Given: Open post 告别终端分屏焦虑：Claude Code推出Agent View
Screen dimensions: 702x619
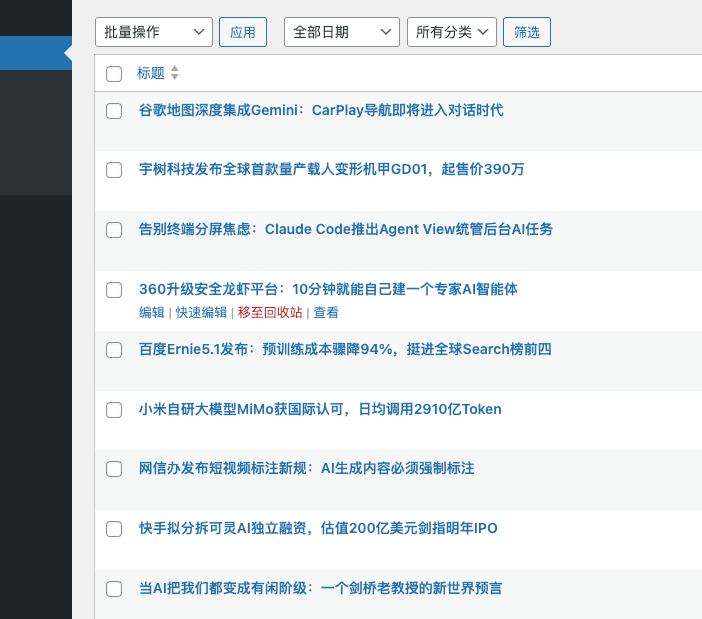Looking at the screenshot, I should tap(346, 229).
